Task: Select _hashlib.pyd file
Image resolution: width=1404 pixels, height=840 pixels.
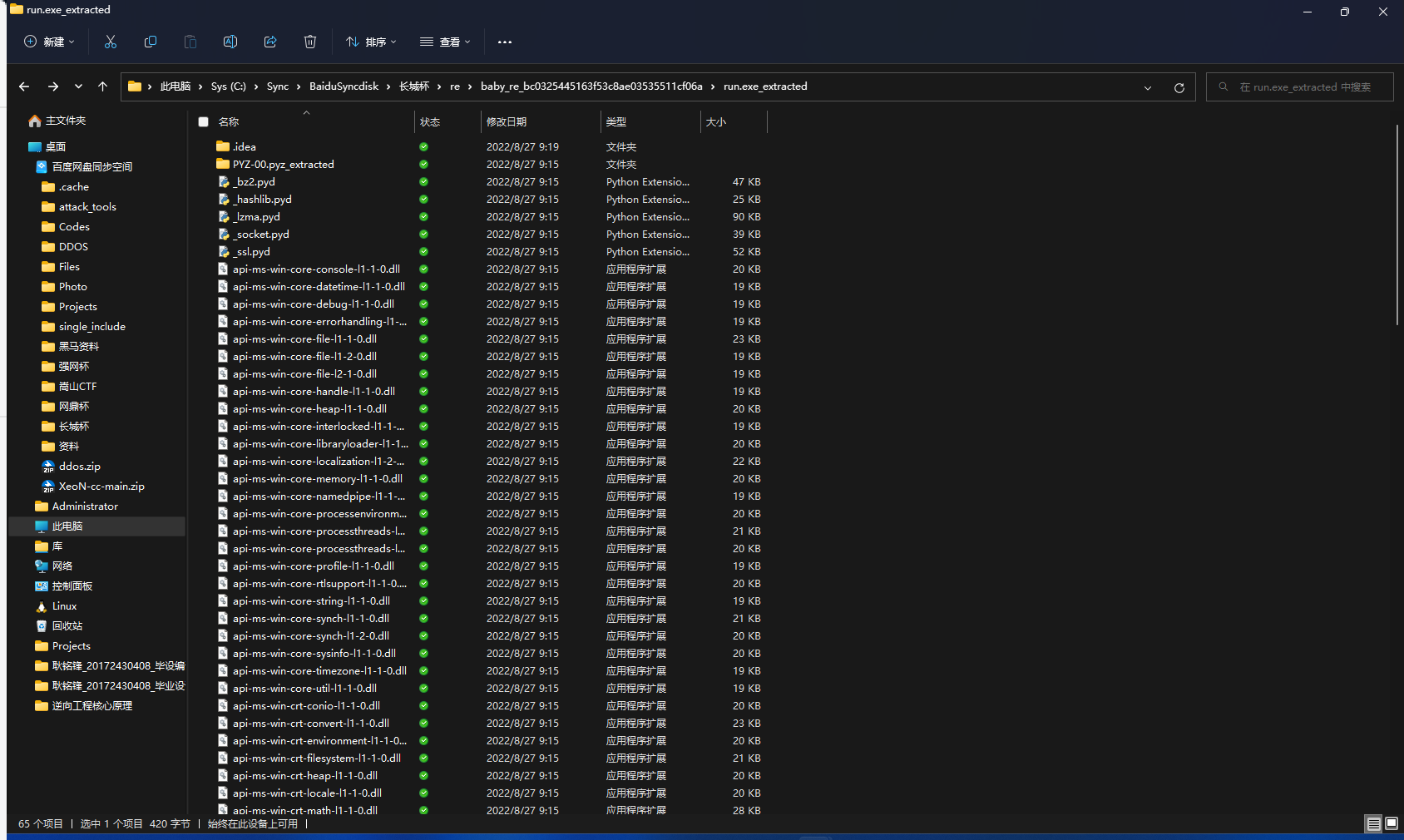Action: point(262,199)
